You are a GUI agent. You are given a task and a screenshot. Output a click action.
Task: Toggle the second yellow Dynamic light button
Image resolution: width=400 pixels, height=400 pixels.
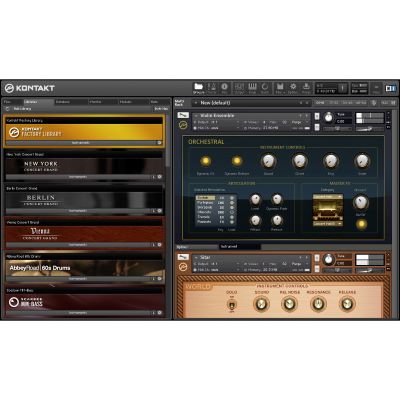[x=237, y=161]
